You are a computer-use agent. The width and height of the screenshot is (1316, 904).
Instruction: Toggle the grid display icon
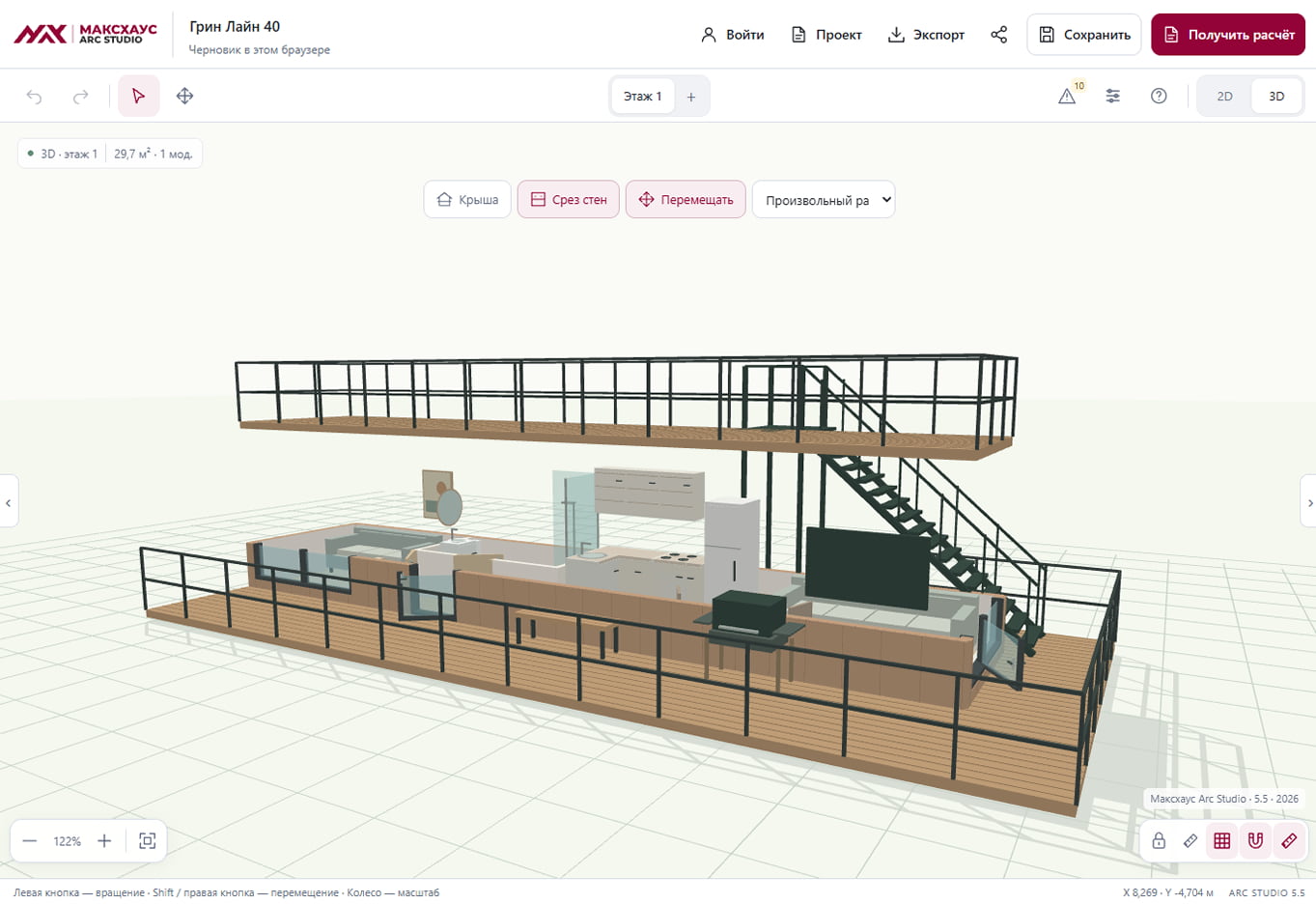coord(1222,841)
